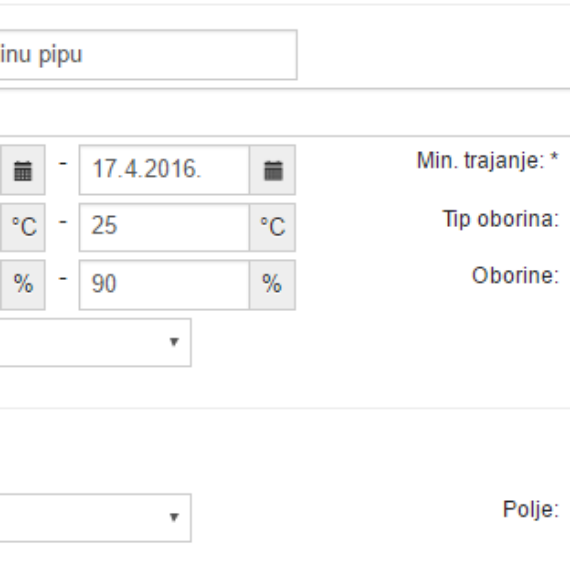570x570 pixels.
Task: Expand the dropdown below the humidity row
Action: tap(95, 342)
